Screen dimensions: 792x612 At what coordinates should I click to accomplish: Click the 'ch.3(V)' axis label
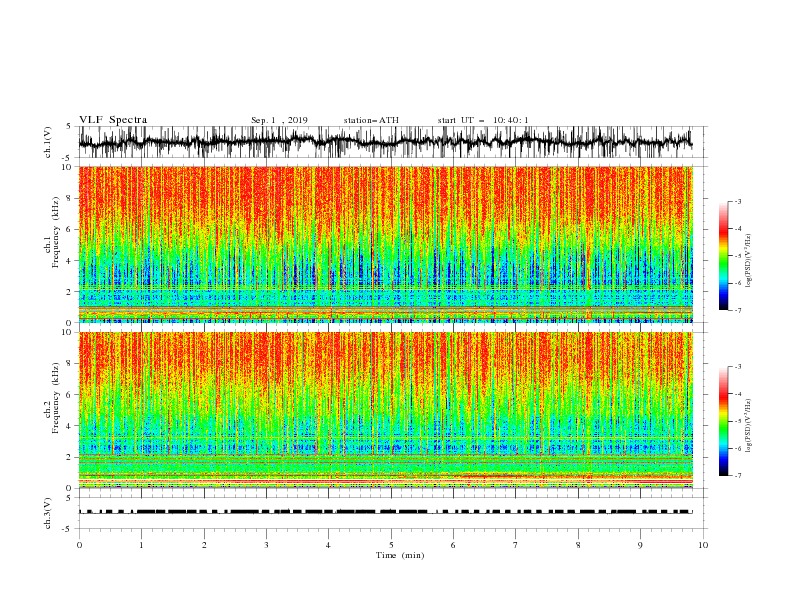48,513
